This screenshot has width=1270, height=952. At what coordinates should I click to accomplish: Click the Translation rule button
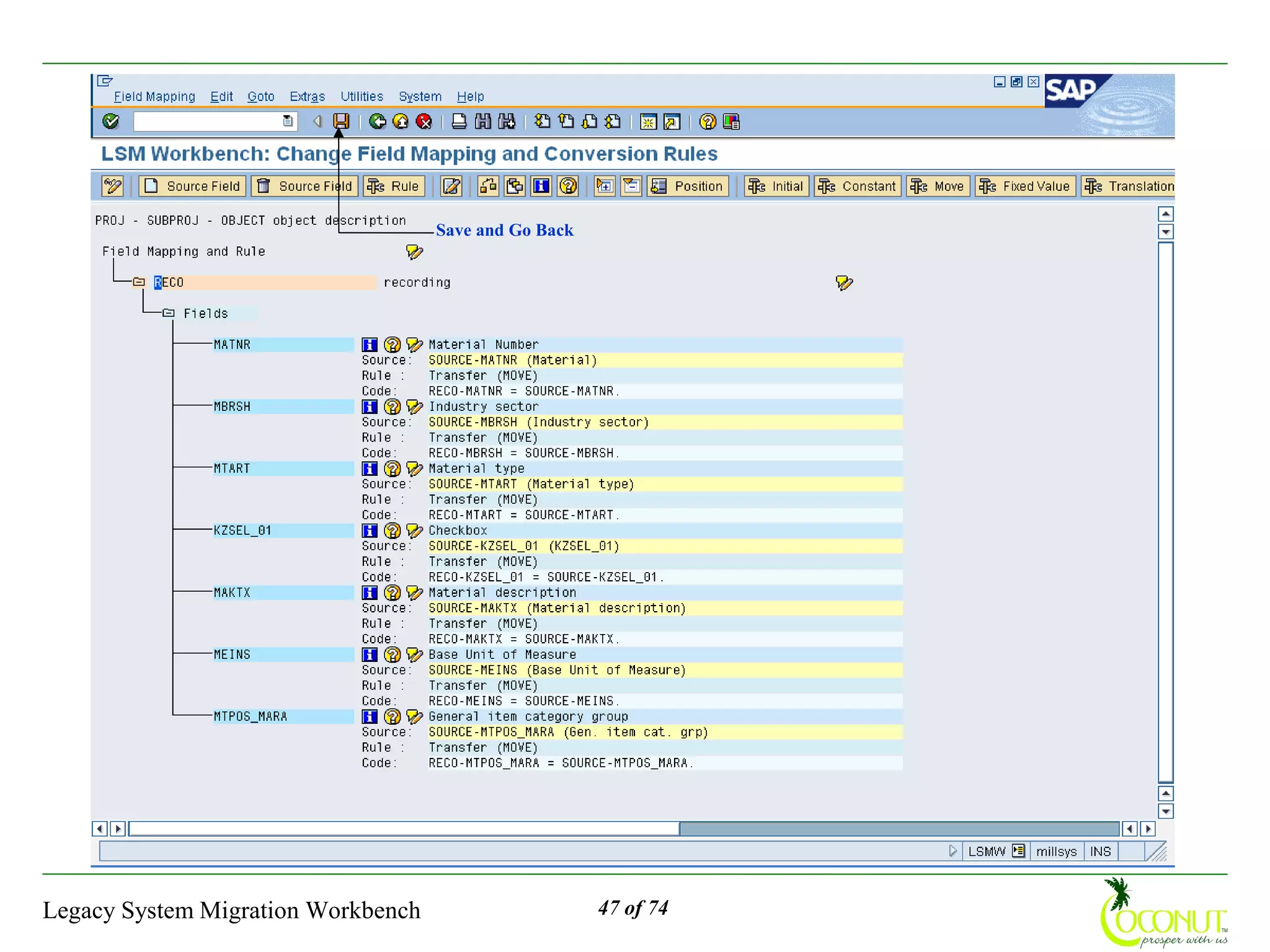[x=1128, y=186]
